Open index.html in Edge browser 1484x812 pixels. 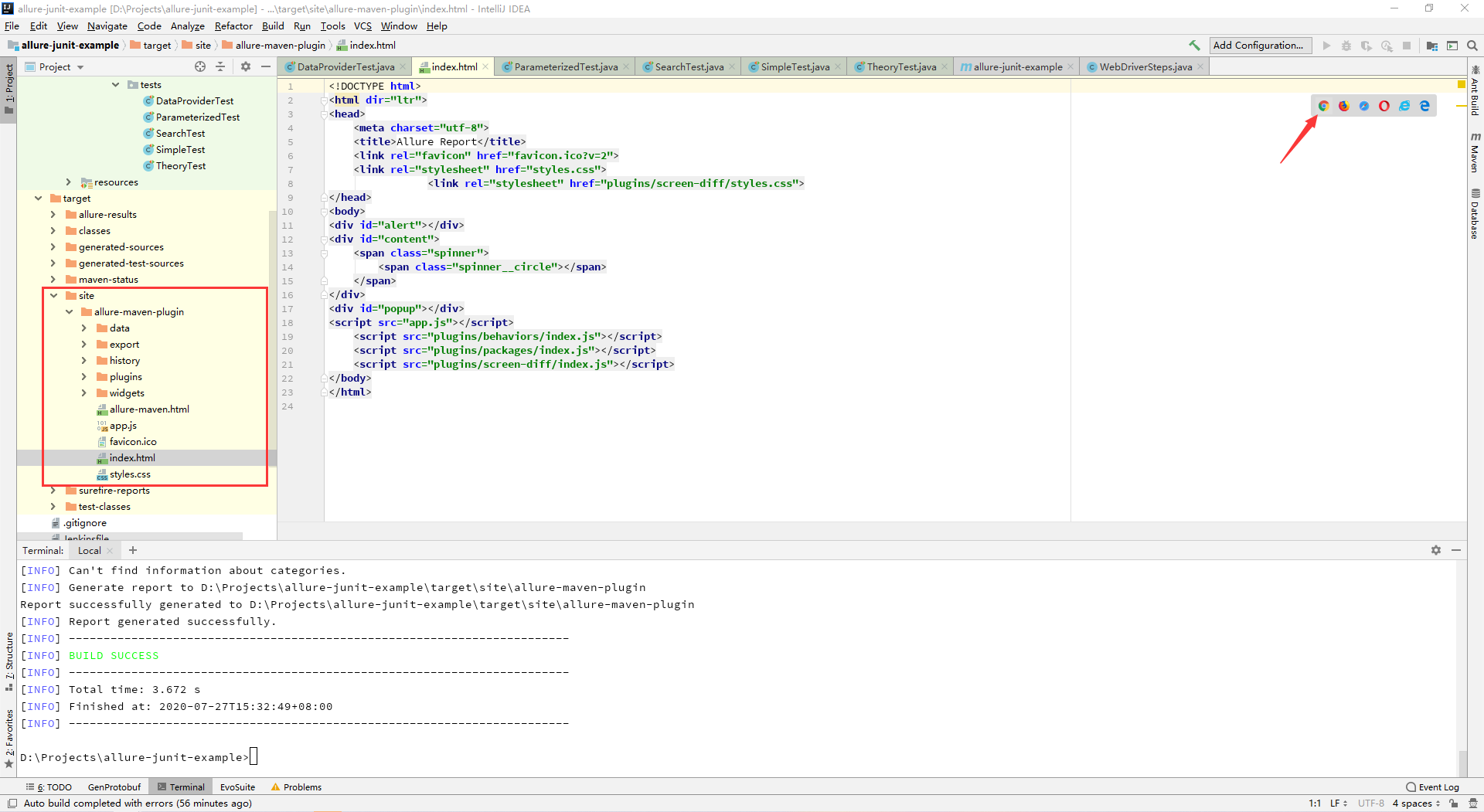click(1424, 106)
